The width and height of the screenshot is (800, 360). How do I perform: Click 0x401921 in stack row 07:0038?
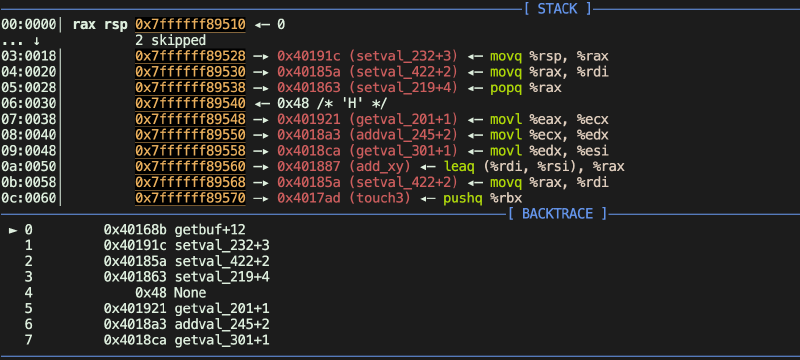pyautogui.click(x=309, y=119)
